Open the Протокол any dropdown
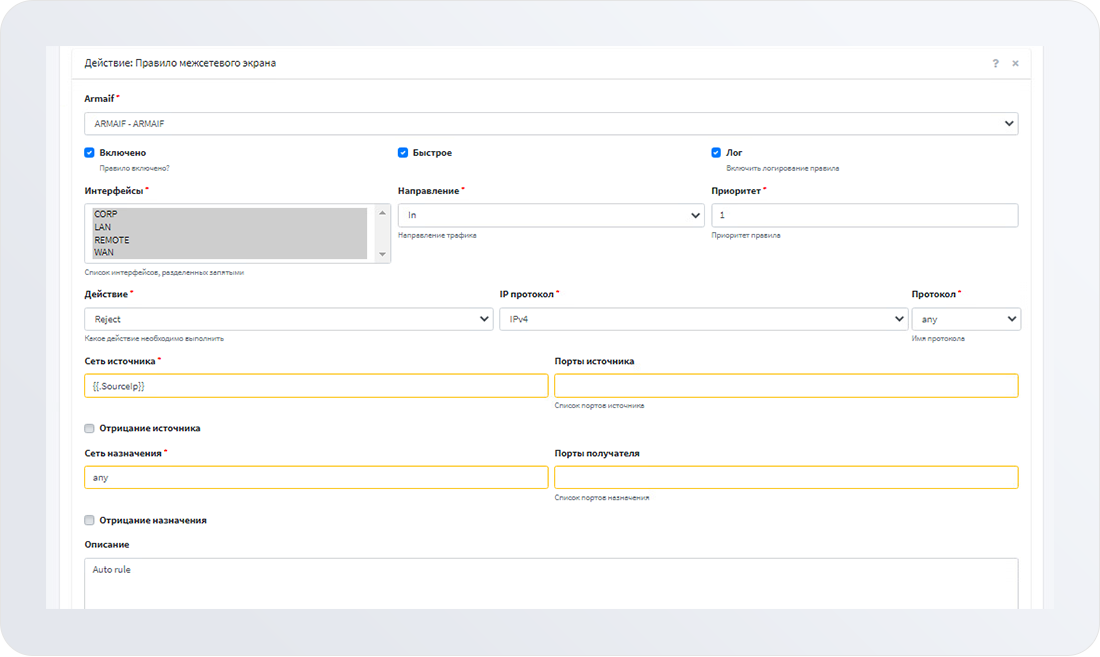 pos(965,319)
